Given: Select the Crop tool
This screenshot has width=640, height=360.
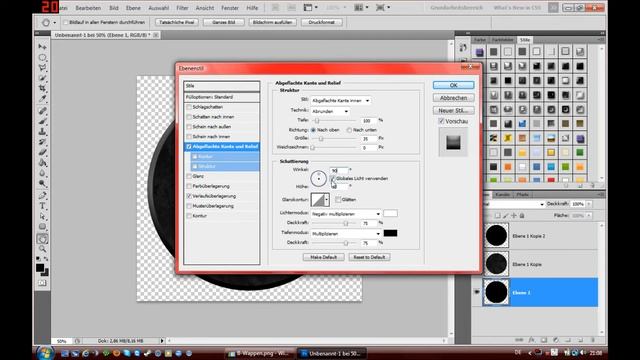Looking at the screenshot, I should 42,88.
